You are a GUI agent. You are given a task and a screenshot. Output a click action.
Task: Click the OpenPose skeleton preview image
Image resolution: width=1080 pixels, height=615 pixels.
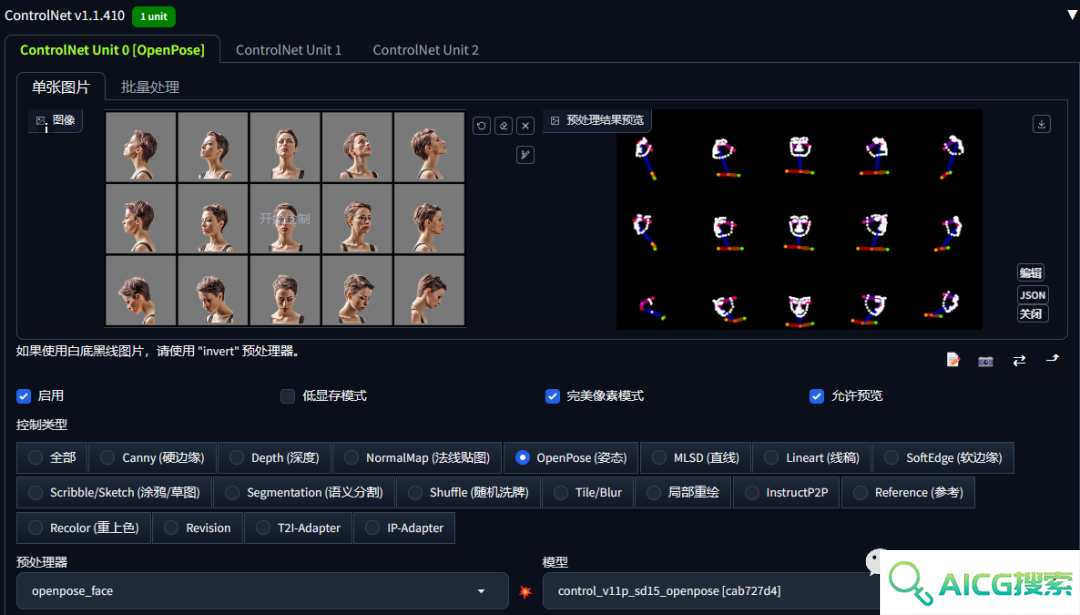click(799, 220)
